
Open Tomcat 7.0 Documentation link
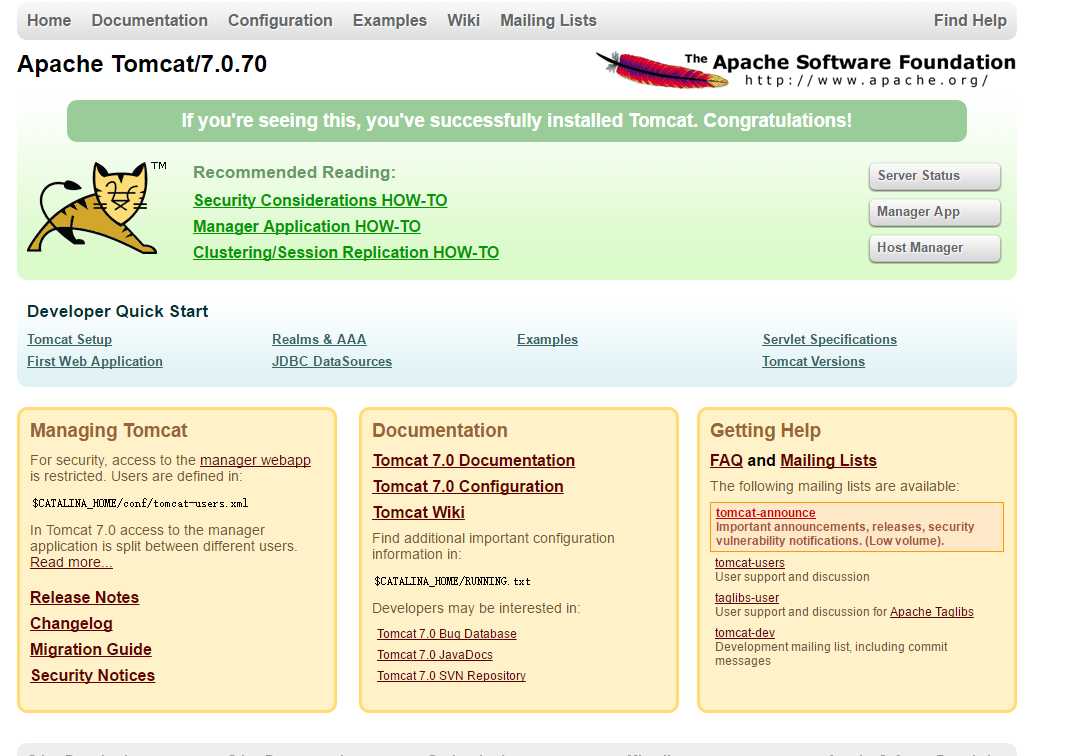tap(474, 460)
